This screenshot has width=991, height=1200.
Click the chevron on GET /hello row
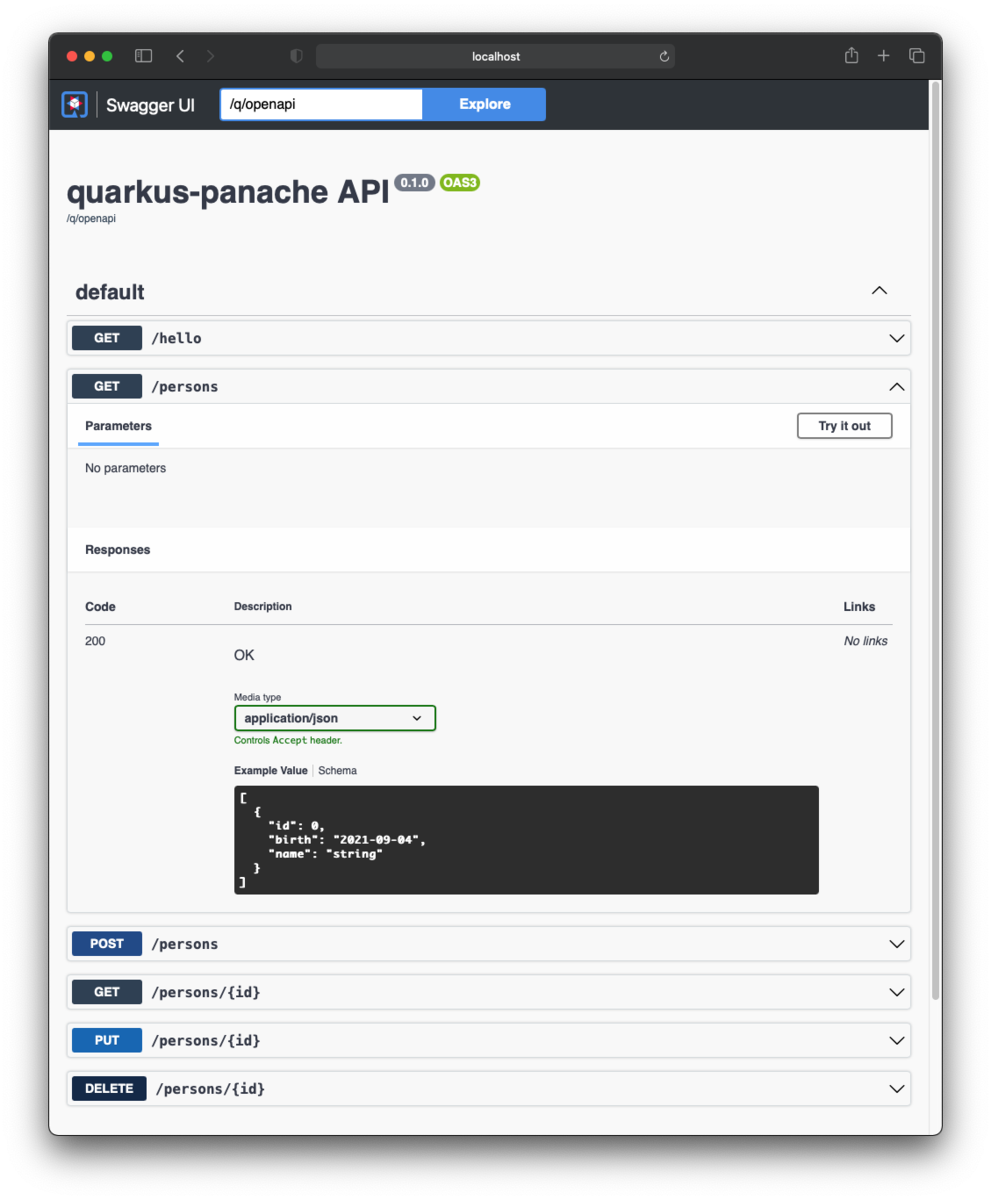pyautogui.click(x=897, y=338)
